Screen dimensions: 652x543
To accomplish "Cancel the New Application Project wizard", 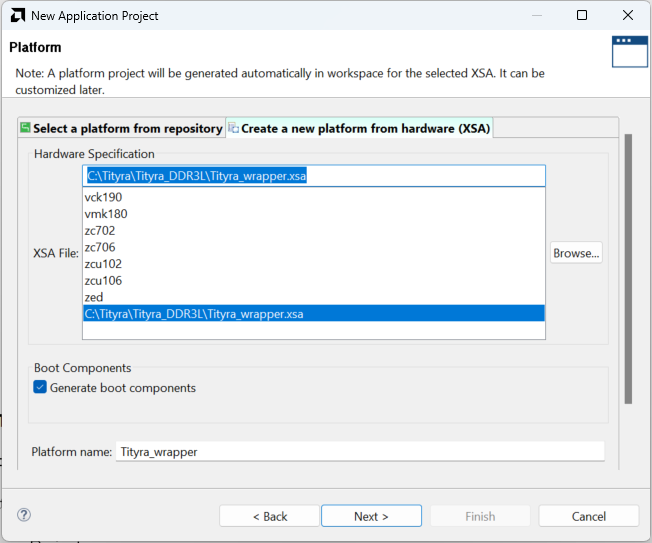I will click(x=588, y=516).
